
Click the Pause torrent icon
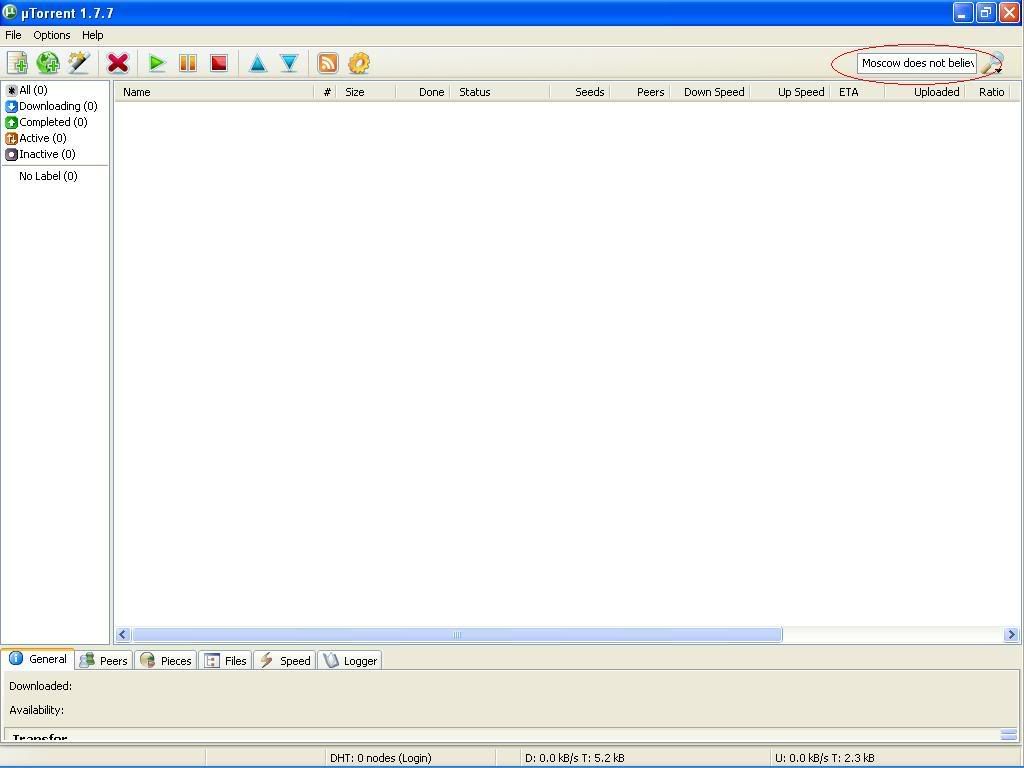click(x=187, y=63)
